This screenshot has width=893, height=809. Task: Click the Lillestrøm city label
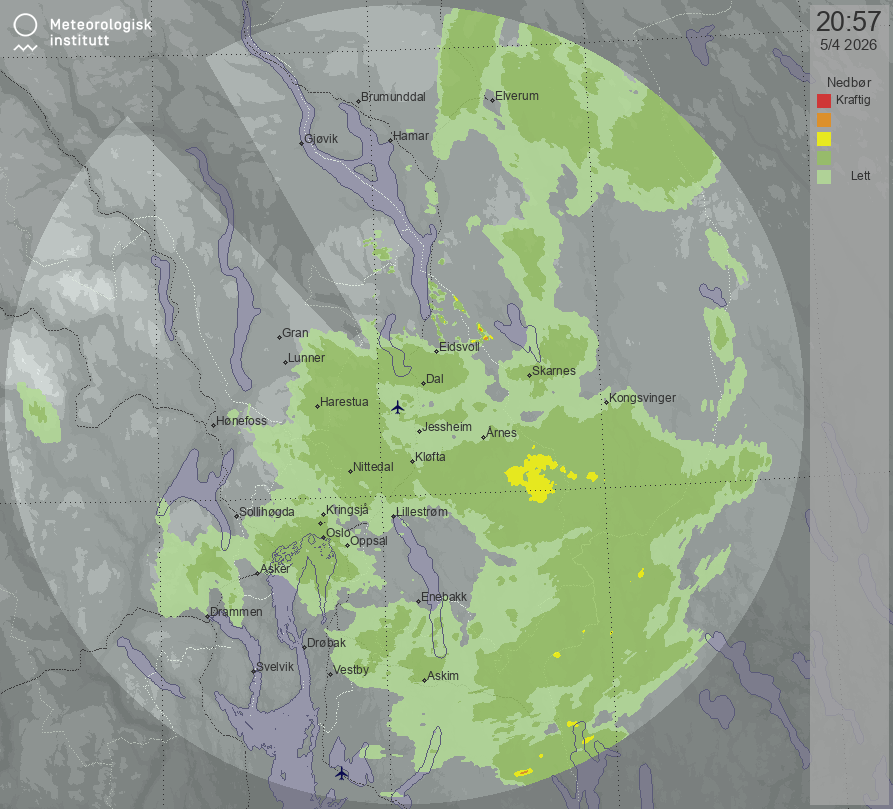point(423,511)
